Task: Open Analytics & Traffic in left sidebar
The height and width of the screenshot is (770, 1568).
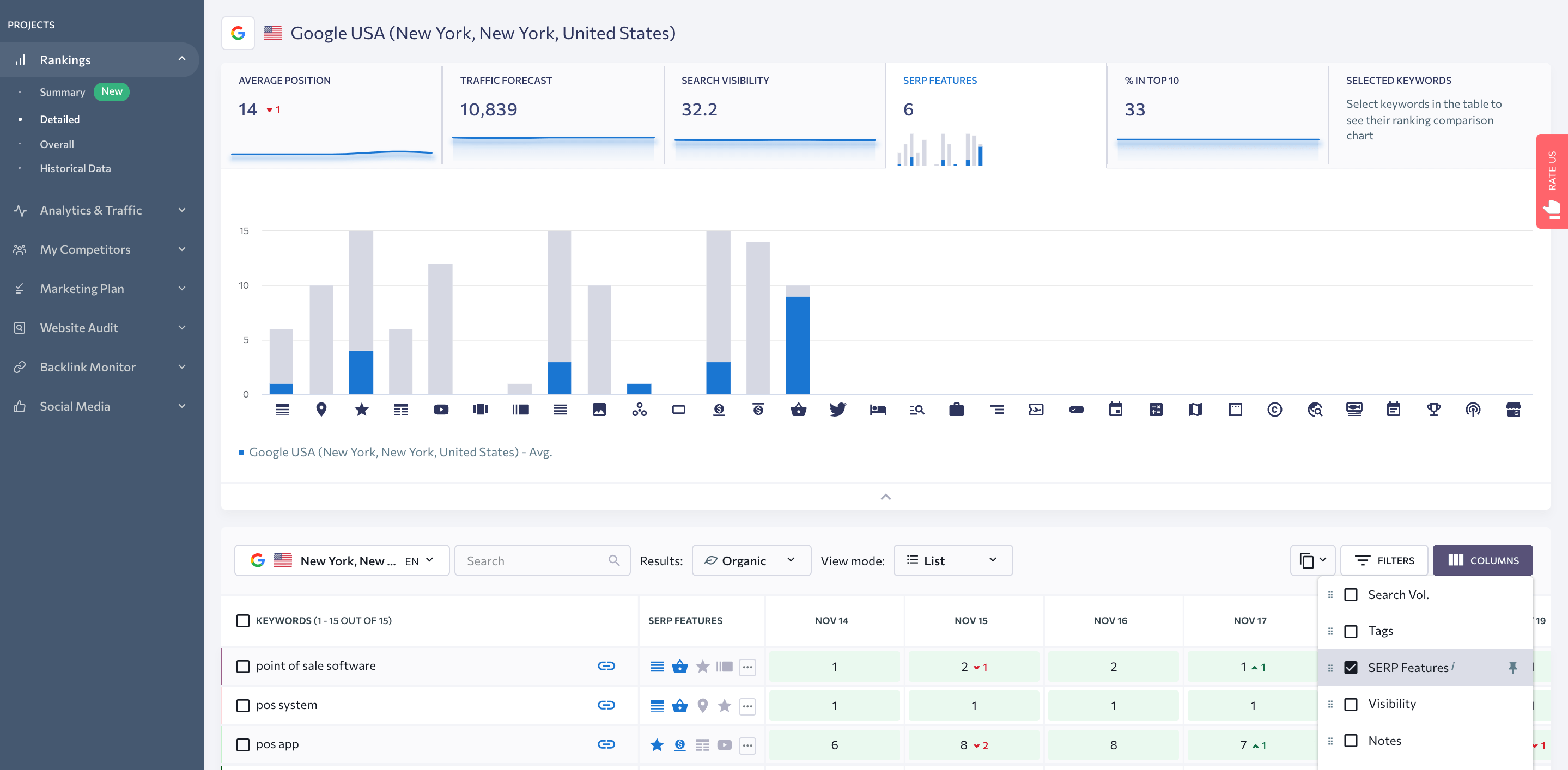Action: 100,210
